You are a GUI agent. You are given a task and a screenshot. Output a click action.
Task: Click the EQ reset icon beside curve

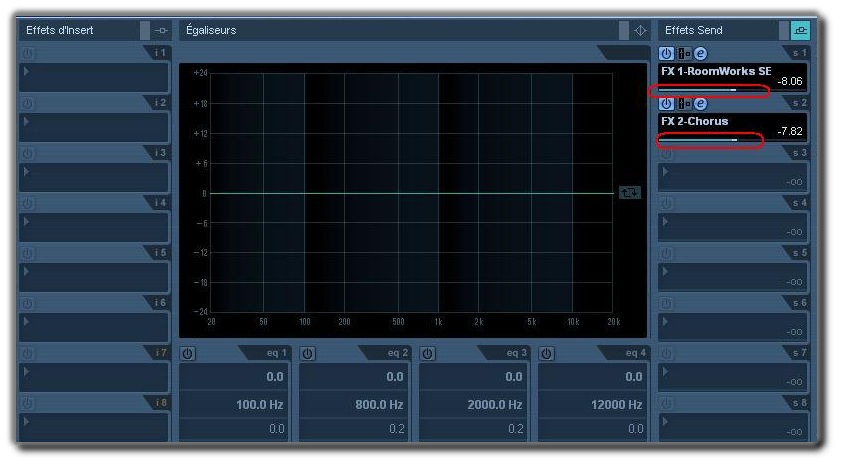coord(629,192)
